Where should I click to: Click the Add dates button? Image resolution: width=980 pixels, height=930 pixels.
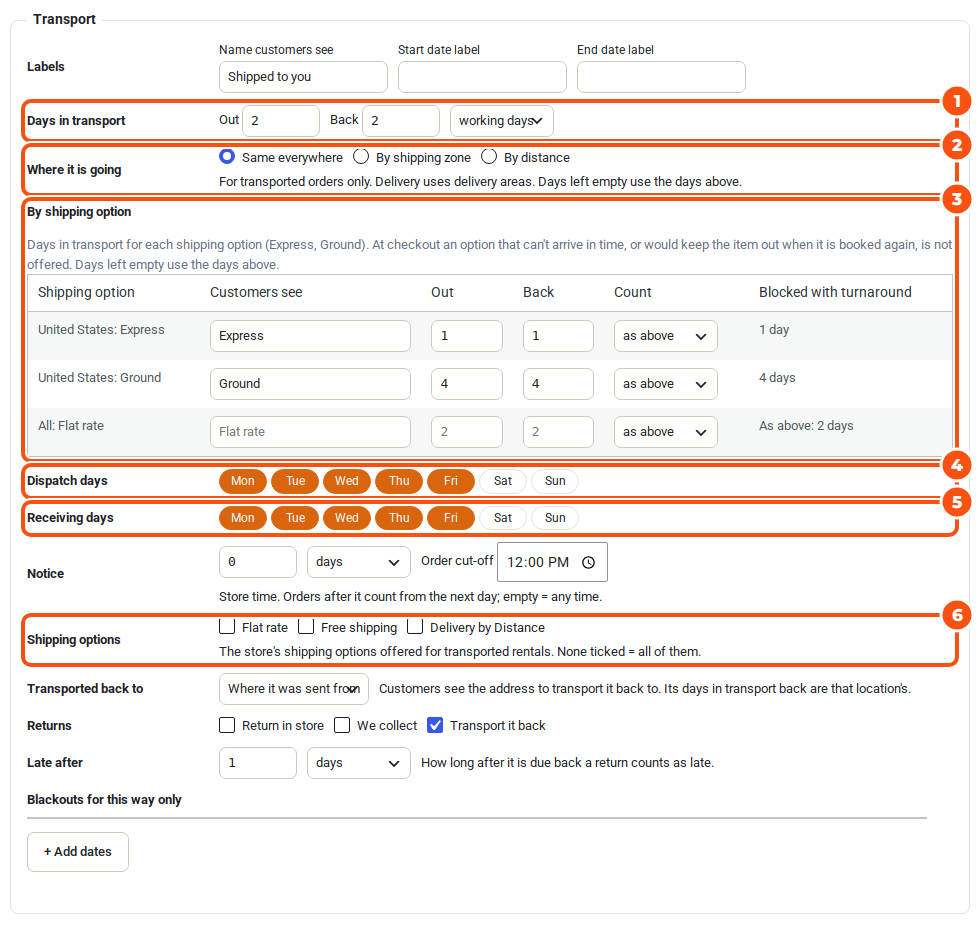(x=78, y=852)
